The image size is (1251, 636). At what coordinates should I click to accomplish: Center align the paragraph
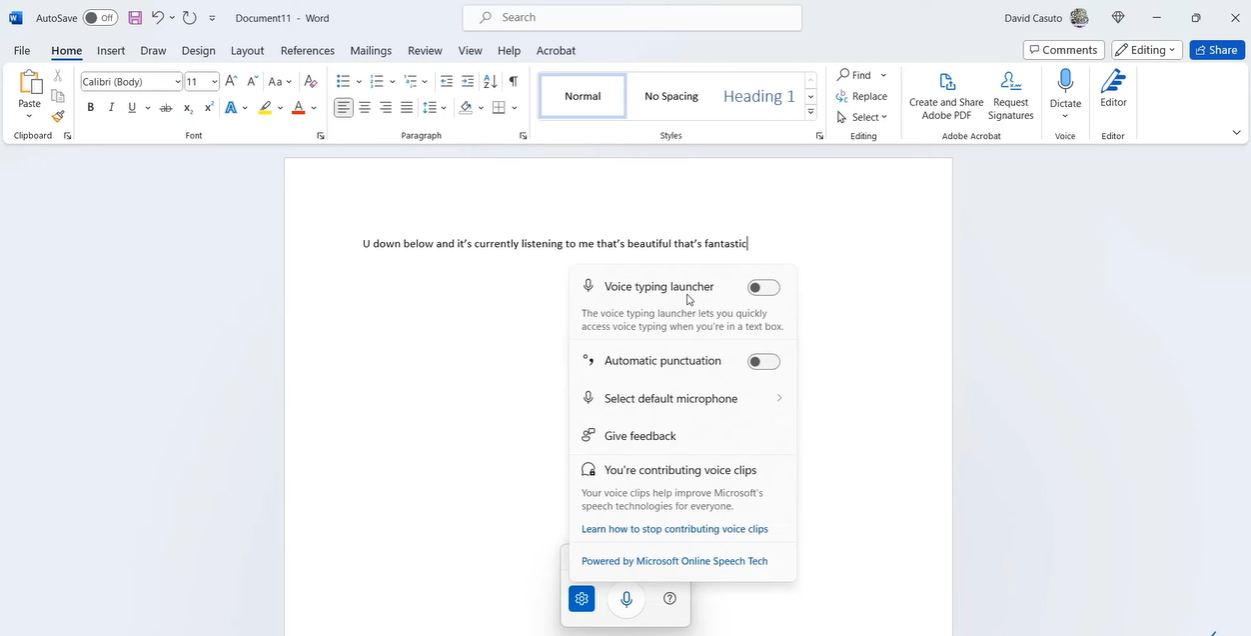coord(365,108)
